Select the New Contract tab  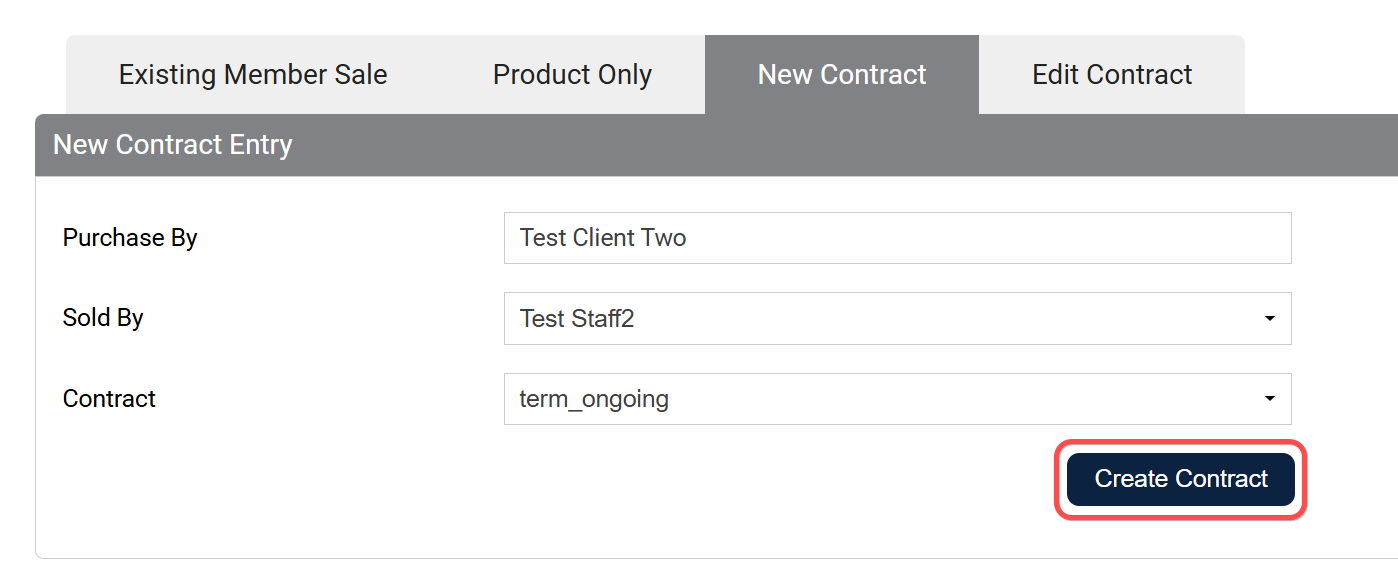(x=842, y=74)
